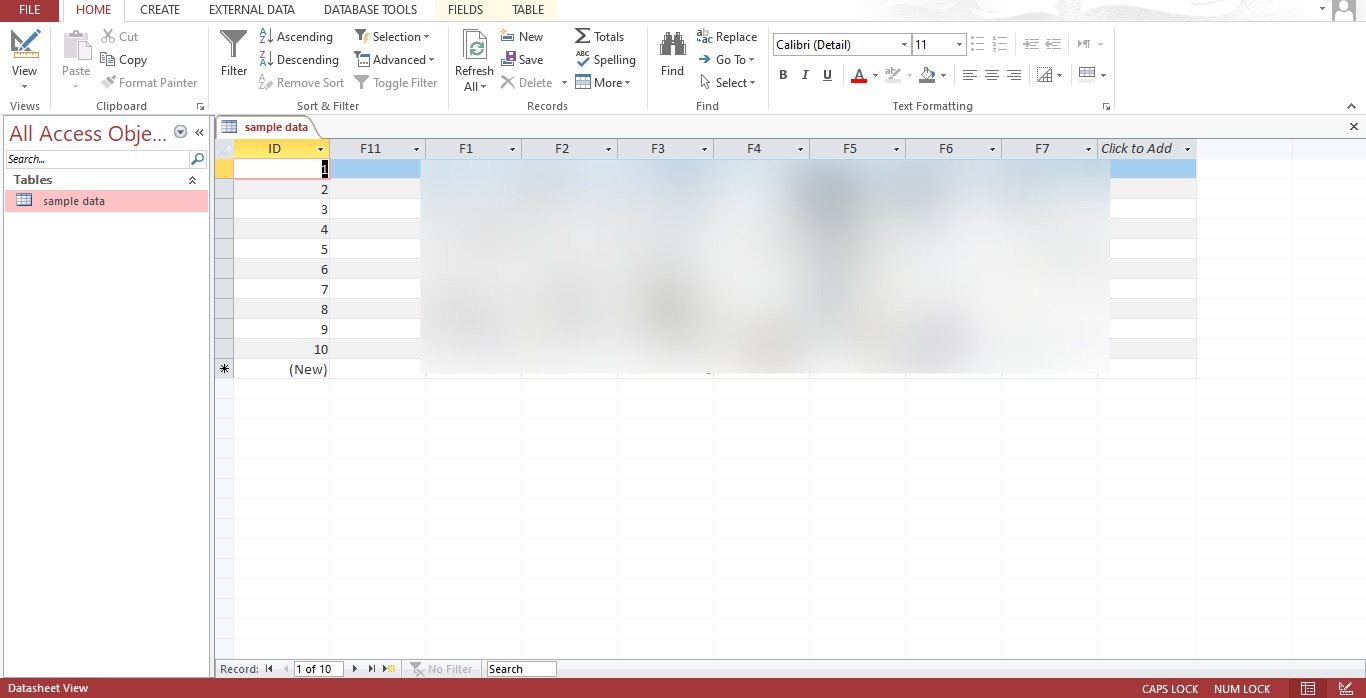This screenshot has width=1366, height=698.
Task: Click the (New) record row cell
Action: 281,369
